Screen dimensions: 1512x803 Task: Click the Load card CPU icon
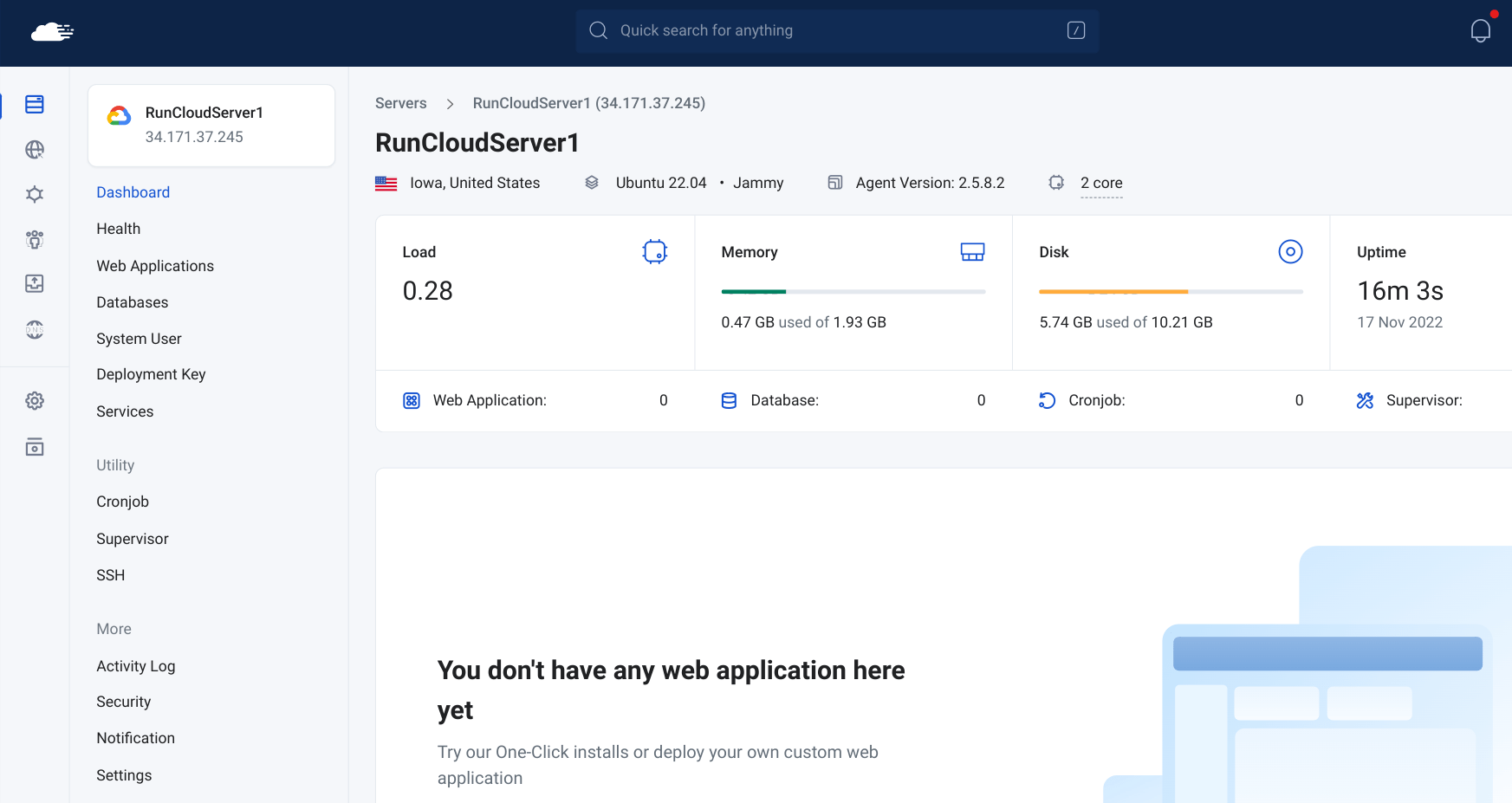(x=655, y=252)
